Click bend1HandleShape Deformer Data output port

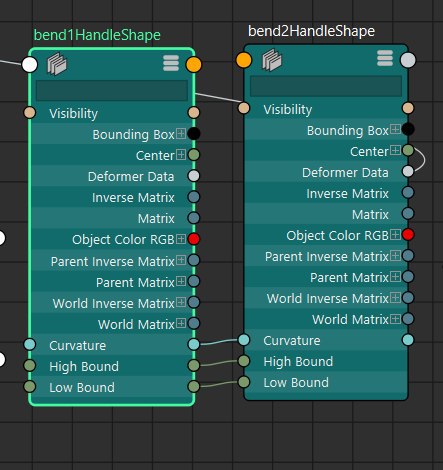(194, 176)
